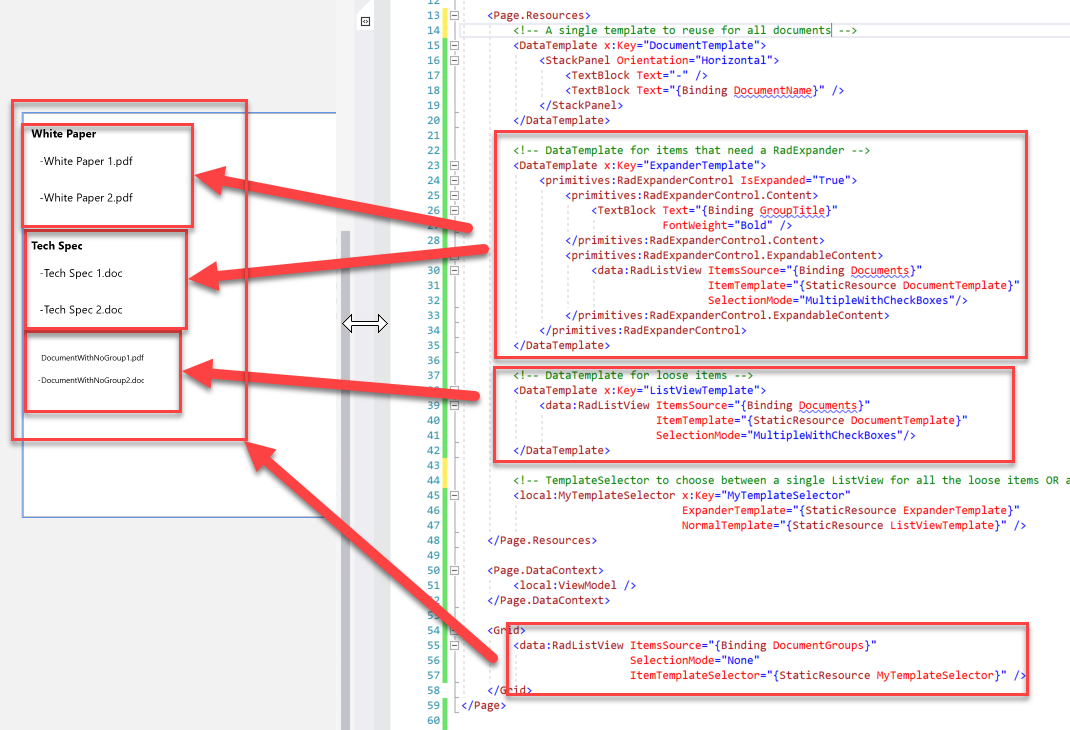Image resolution: width=1070 pixels, height=730 pixels.
Task: Click "MultipleWithCheckBoxes" on line 41
Action: click(x=825, y=435)
